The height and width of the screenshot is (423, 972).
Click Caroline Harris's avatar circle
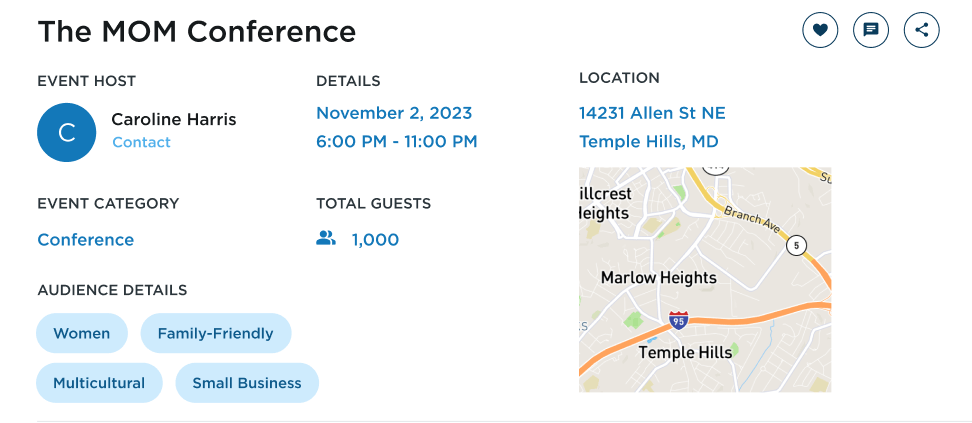66,132
